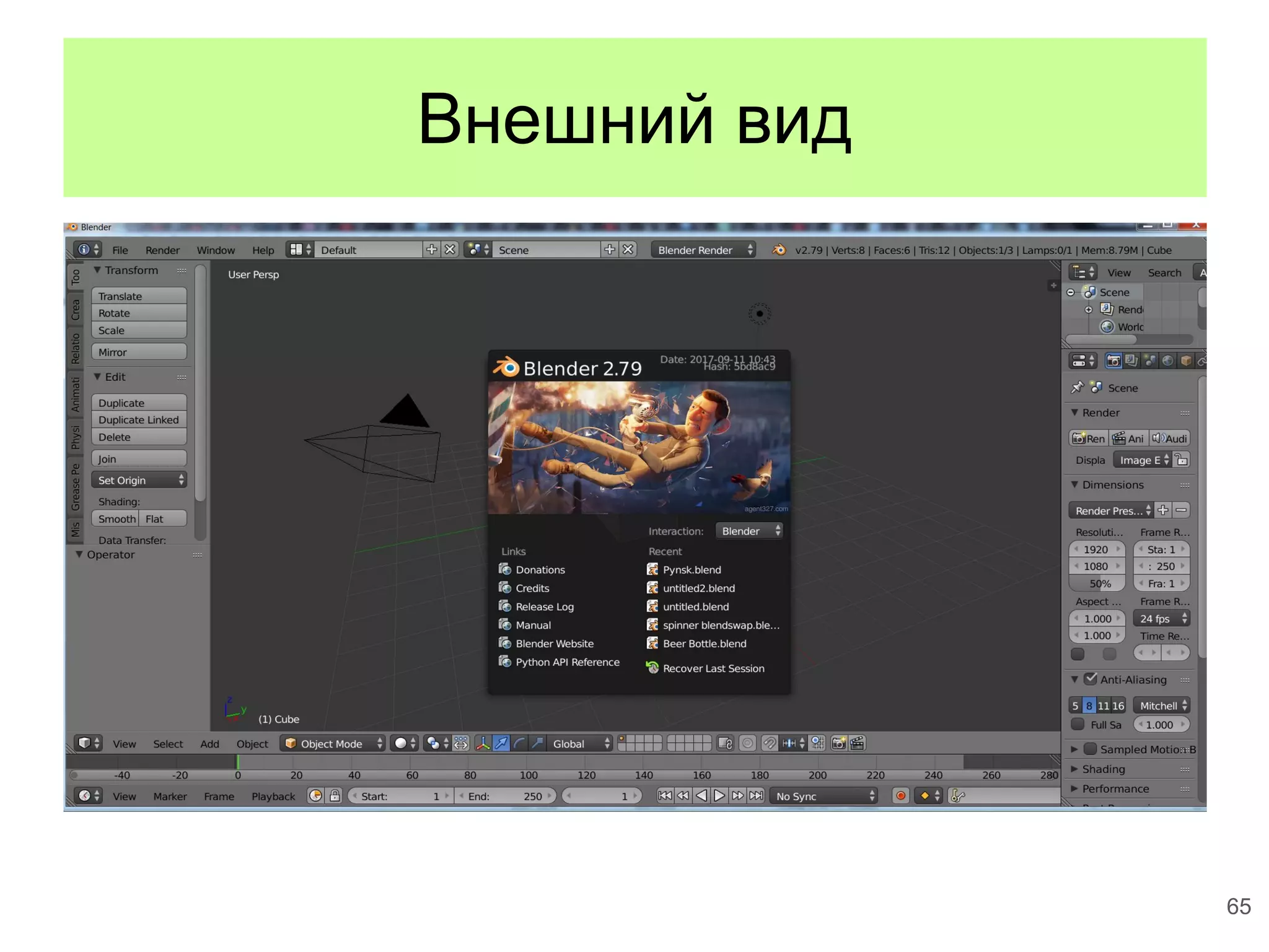The width and height of the screenshot is (1269, 952).
Task: Toggle the timeline range lock icon
Action: 335,796
